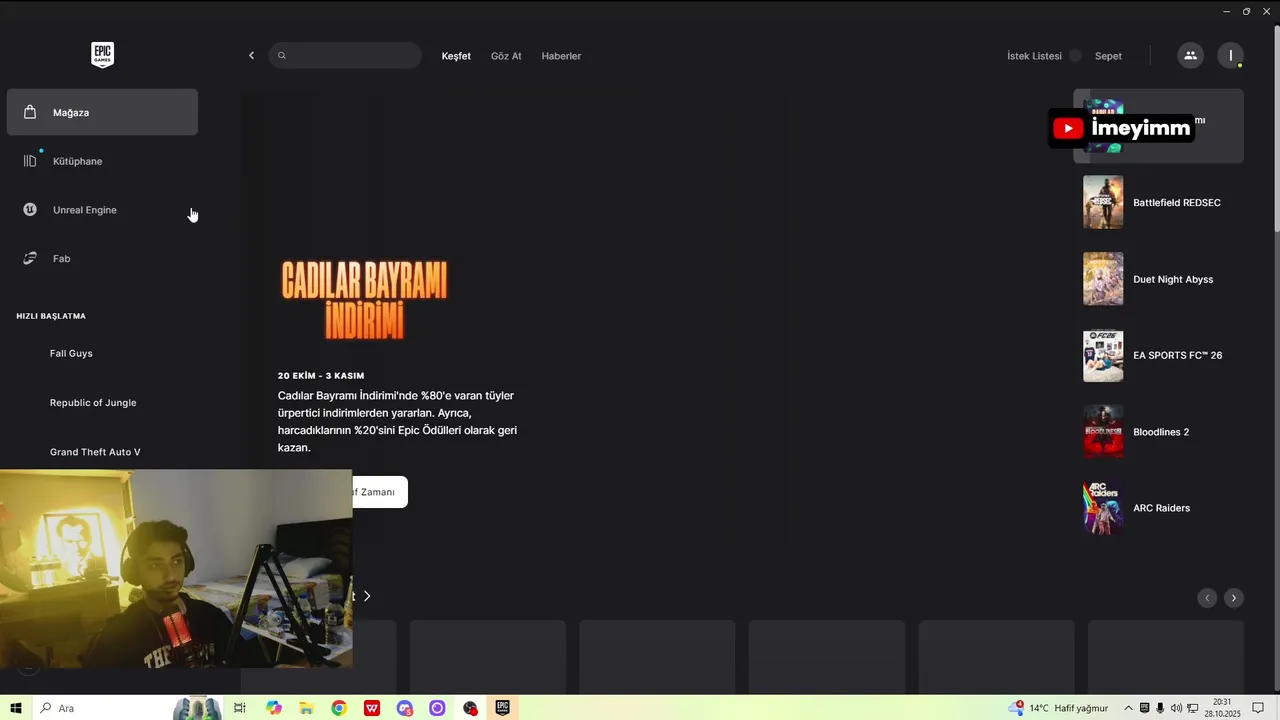
Task: Select ARC Raiders carousel item
Action: click(1158, 508)
